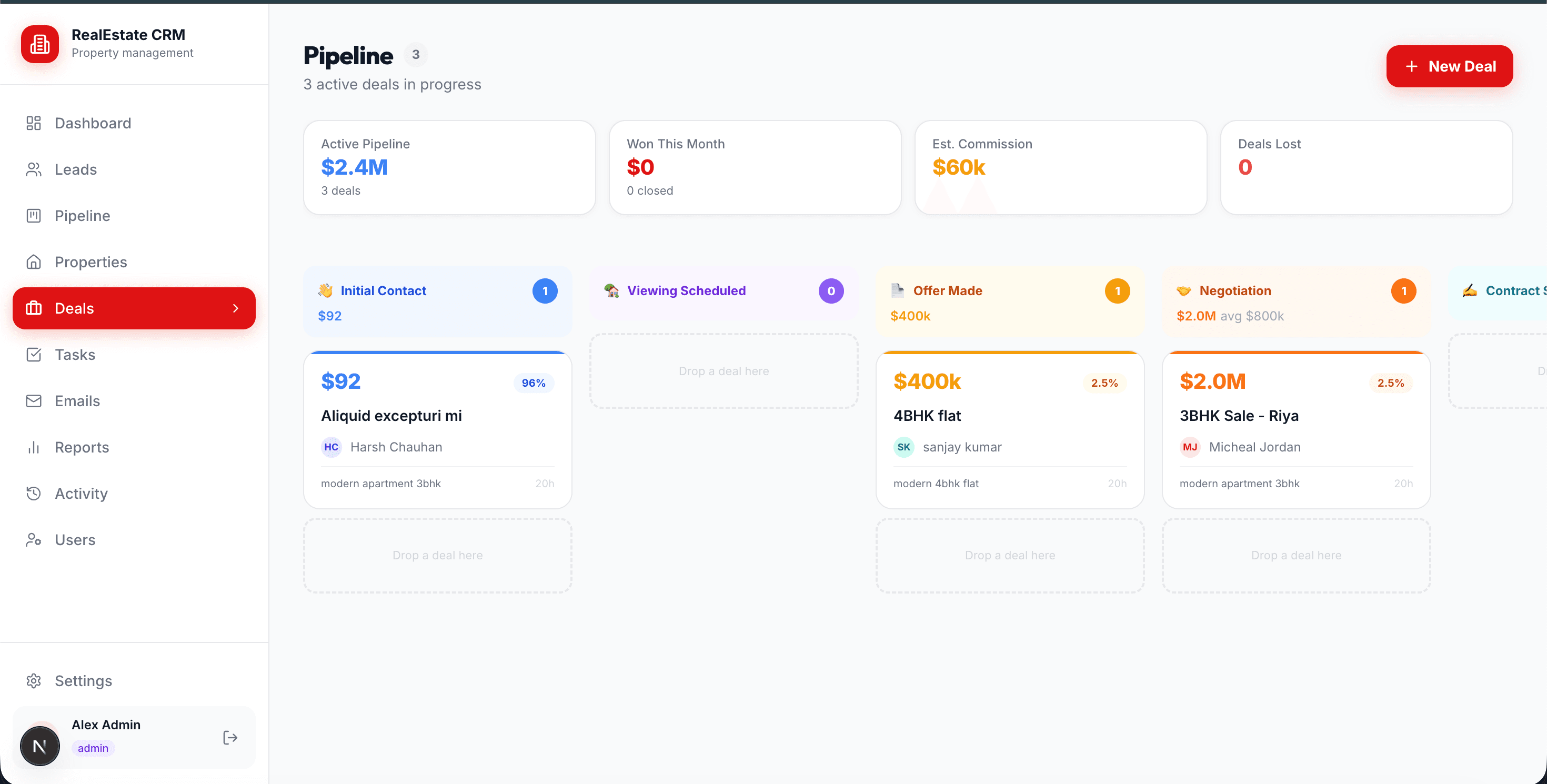Select the Reports bar chart icon
Screen dimensions: 1547x784
(34, 447)
